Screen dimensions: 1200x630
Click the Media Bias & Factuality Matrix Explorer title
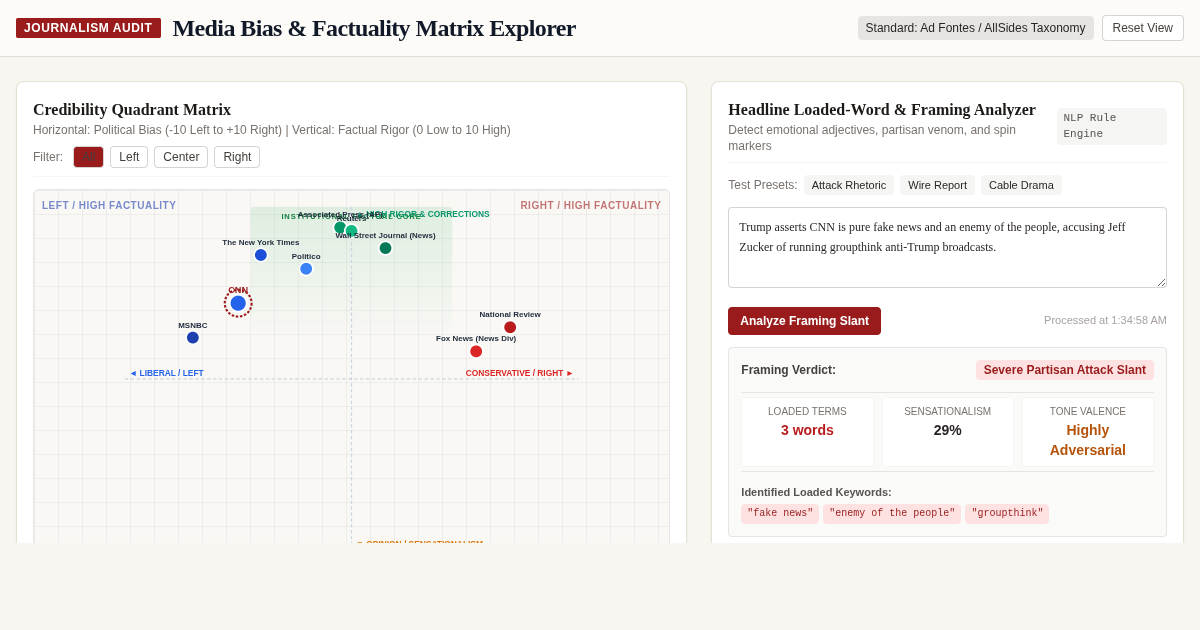point(374,28)
